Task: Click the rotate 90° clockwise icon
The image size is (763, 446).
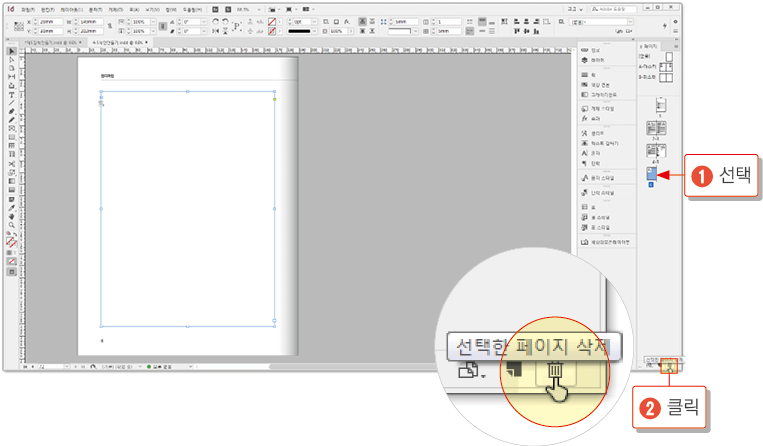Action: pyautogui.click(x=216, y=22)
